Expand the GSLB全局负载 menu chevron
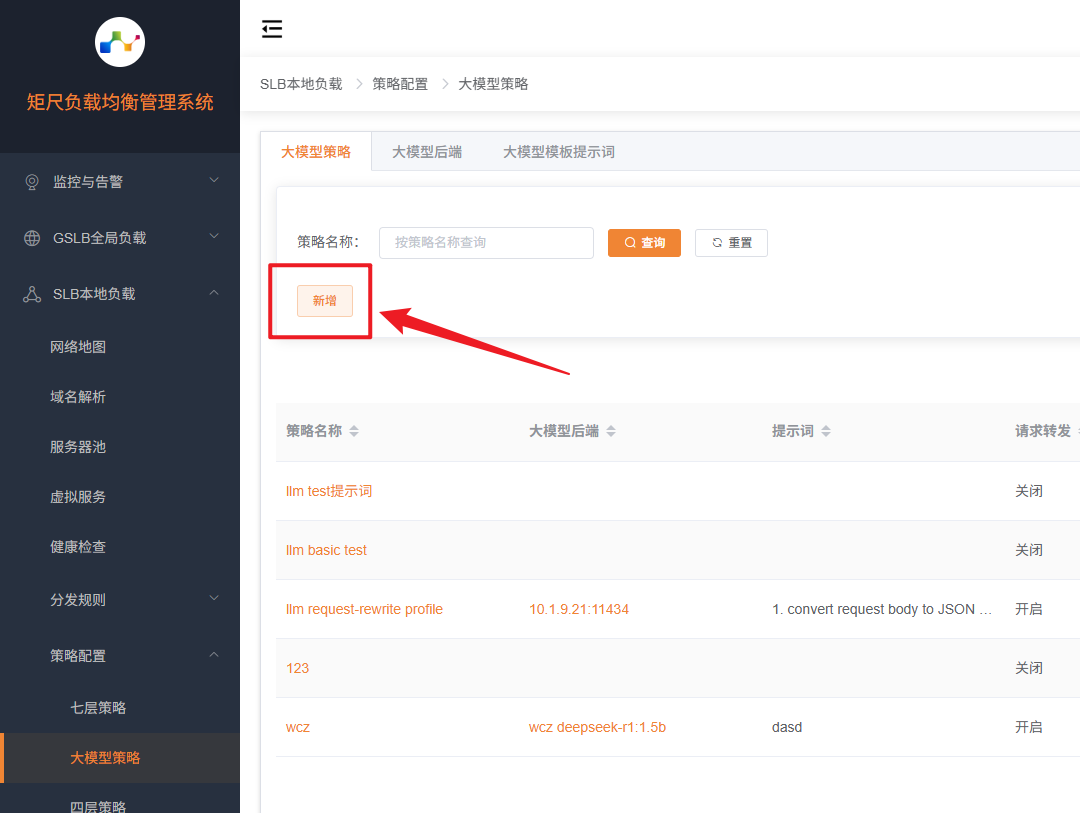Screen dimensions: 1080x813 213,237
